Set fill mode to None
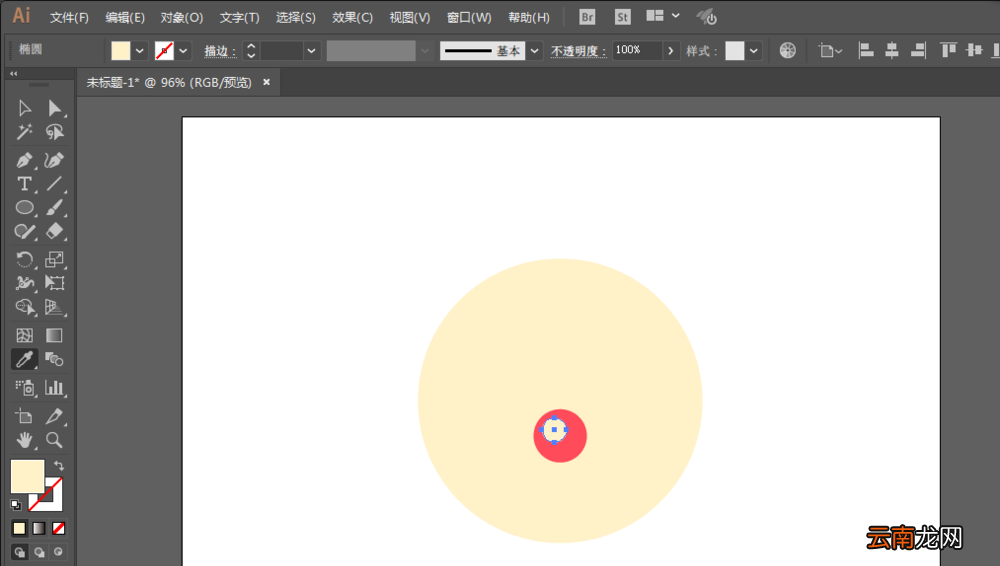The image size is (1000, 566). [x=59, y=528]
